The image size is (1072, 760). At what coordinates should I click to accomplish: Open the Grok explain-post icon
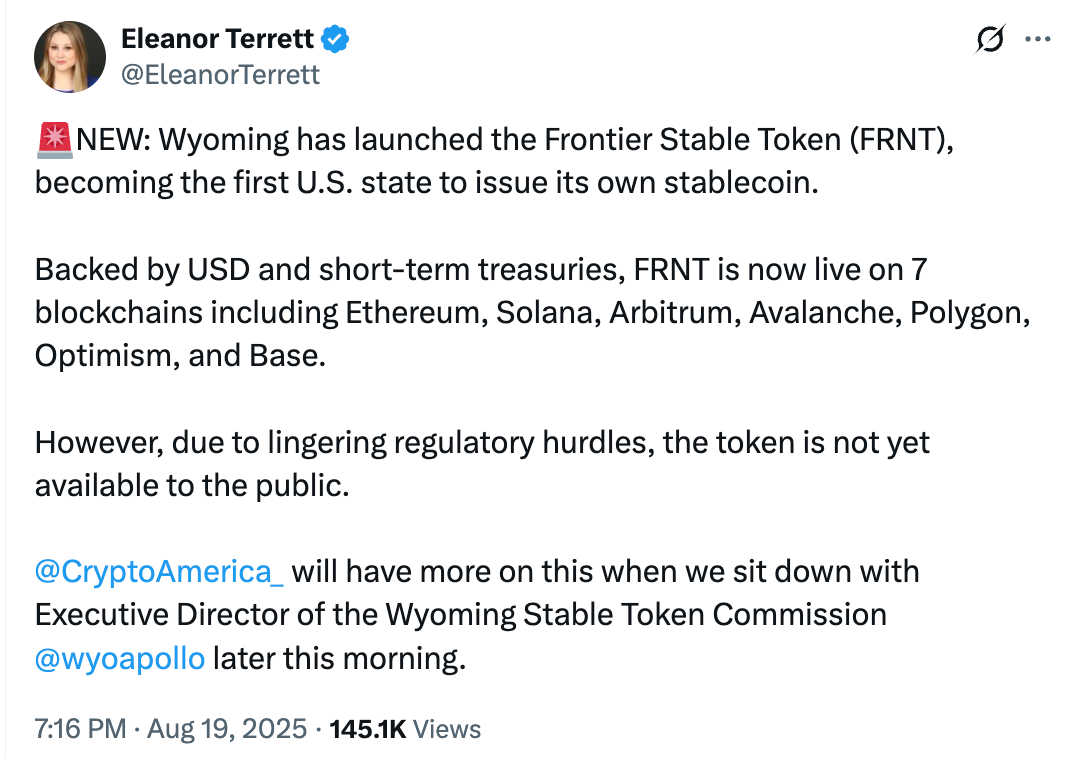(989, 39)
